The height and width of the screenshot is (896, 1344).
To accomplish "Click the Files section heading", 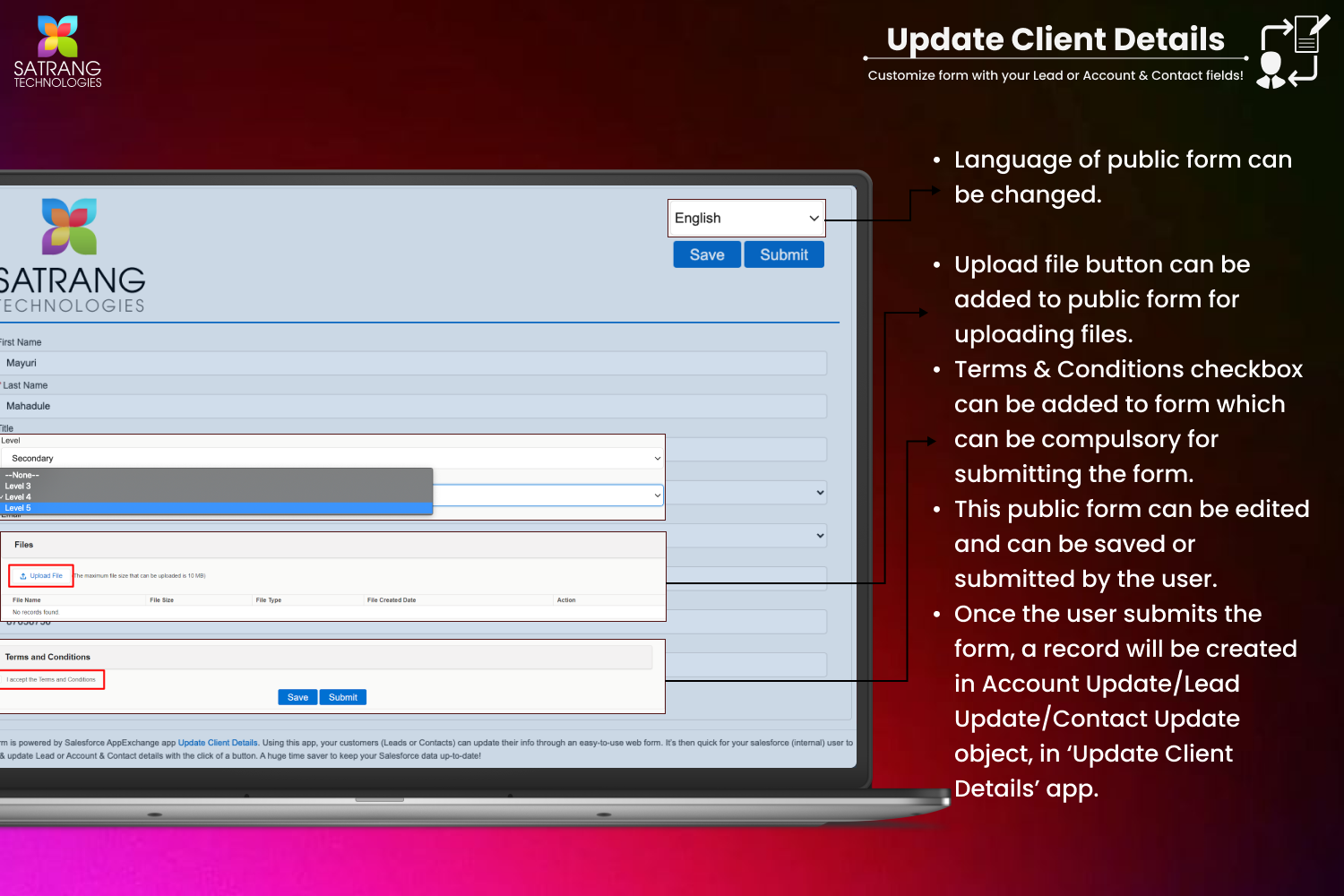I will (24, 545).
